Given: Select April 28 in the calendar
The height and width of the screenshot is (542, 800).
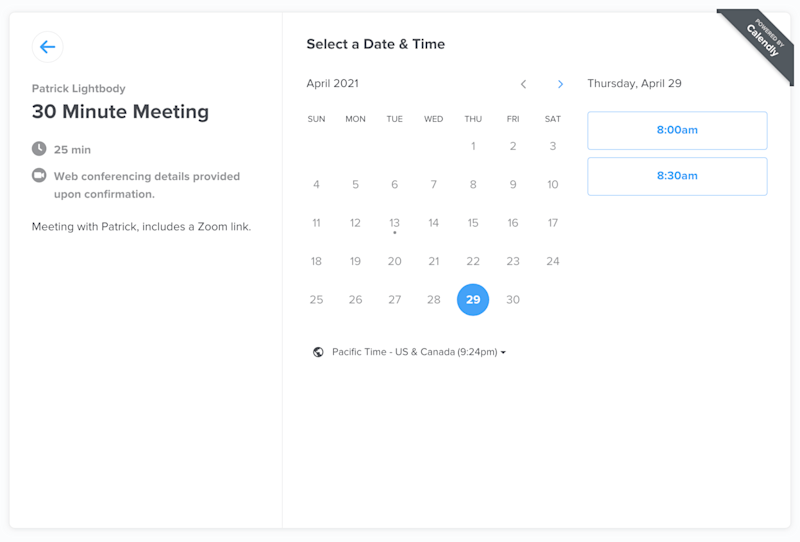Looking at the screenshot, I should pyautogui.click(x=433, y=299).
